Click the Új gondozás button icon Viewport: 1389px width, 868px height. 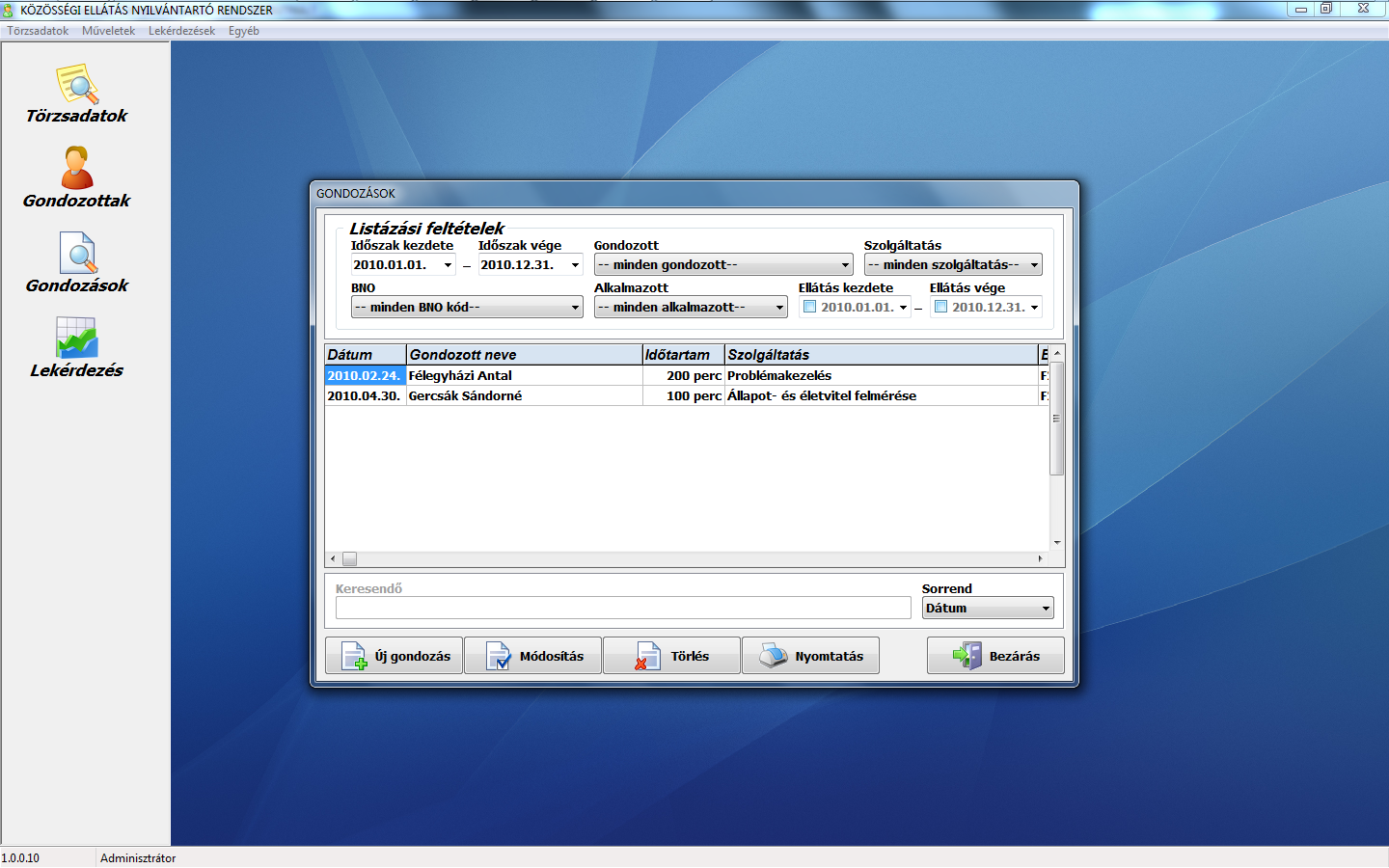[354, 656]
